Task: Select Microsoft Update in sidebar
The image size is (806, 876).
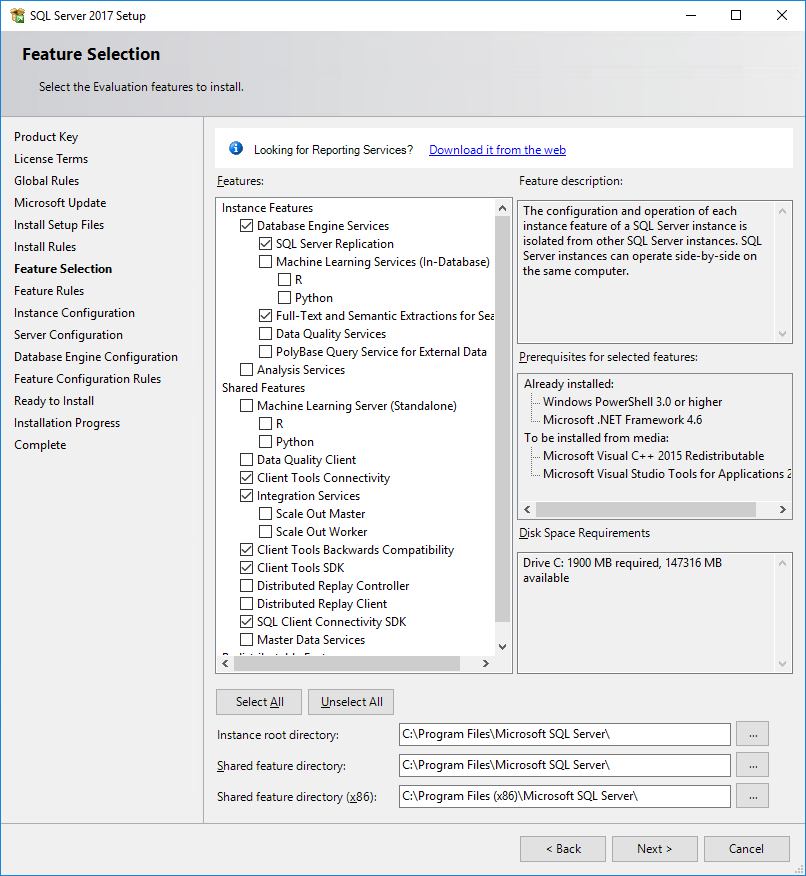Action: tap(60, 203)
